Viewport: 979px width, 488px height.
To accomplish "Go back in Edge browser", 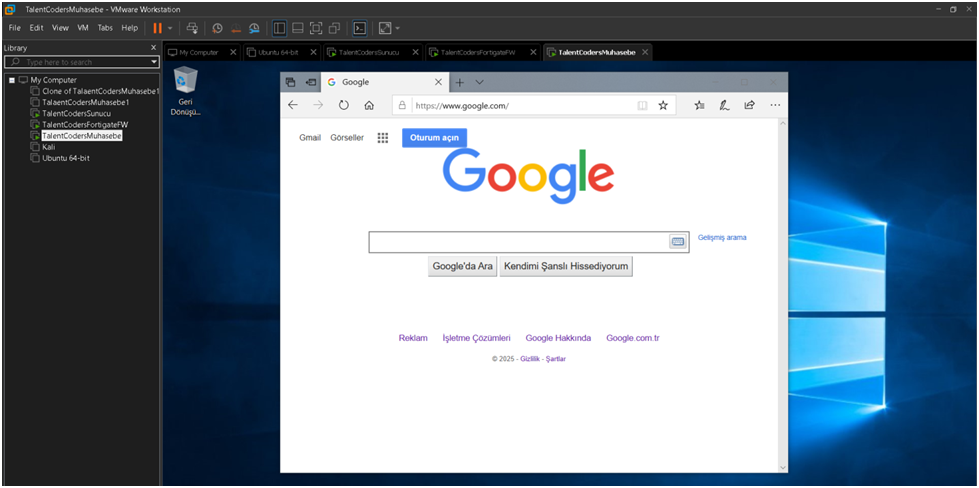I will coord(293,105).
